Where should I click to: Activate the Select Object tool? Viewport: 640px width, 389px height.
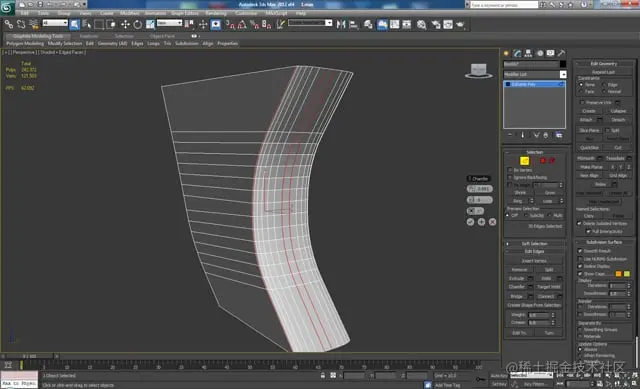74,24
